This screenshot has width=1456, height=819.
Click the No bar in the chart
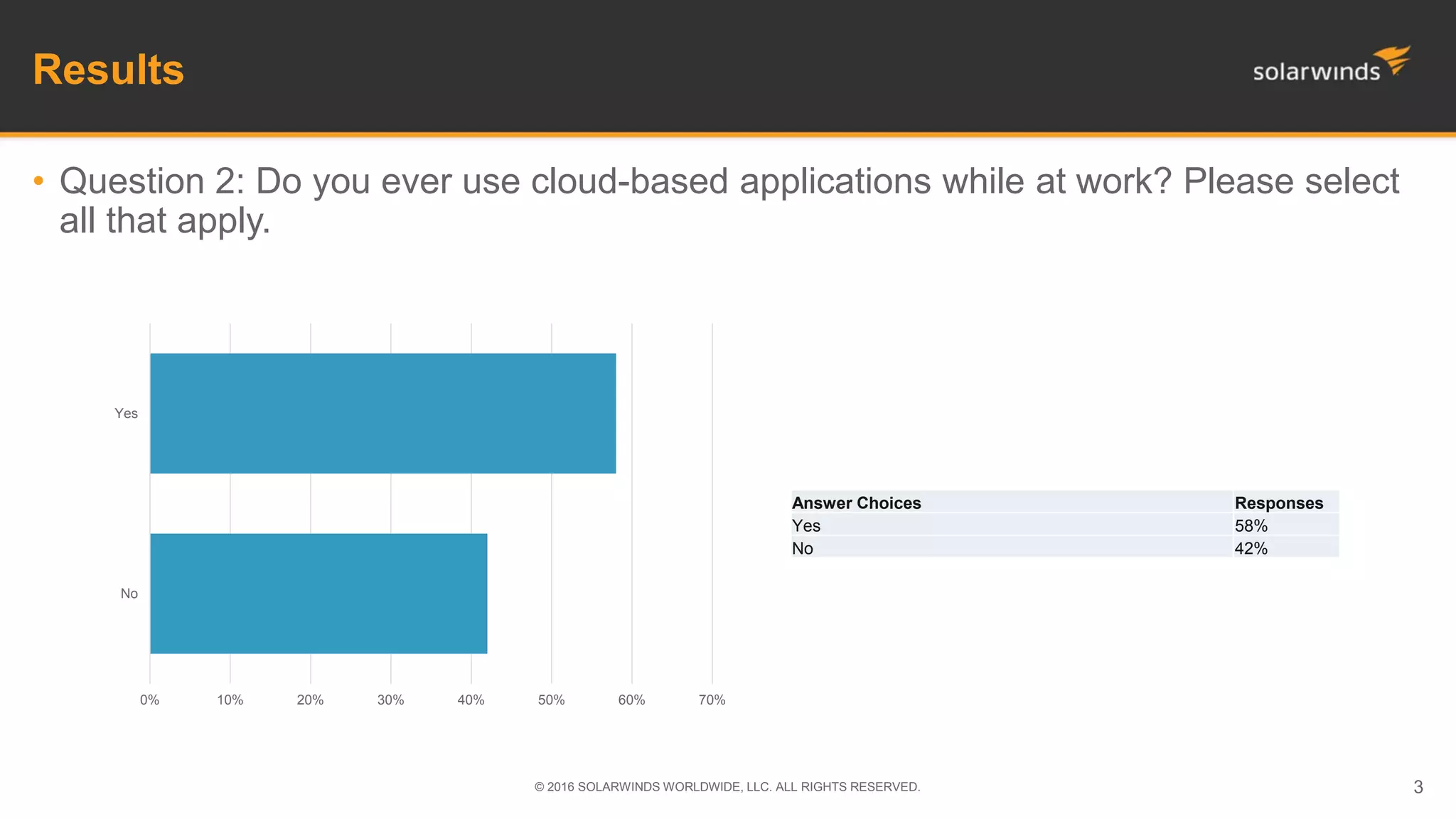pyautogui.click(x=319, y=593)
